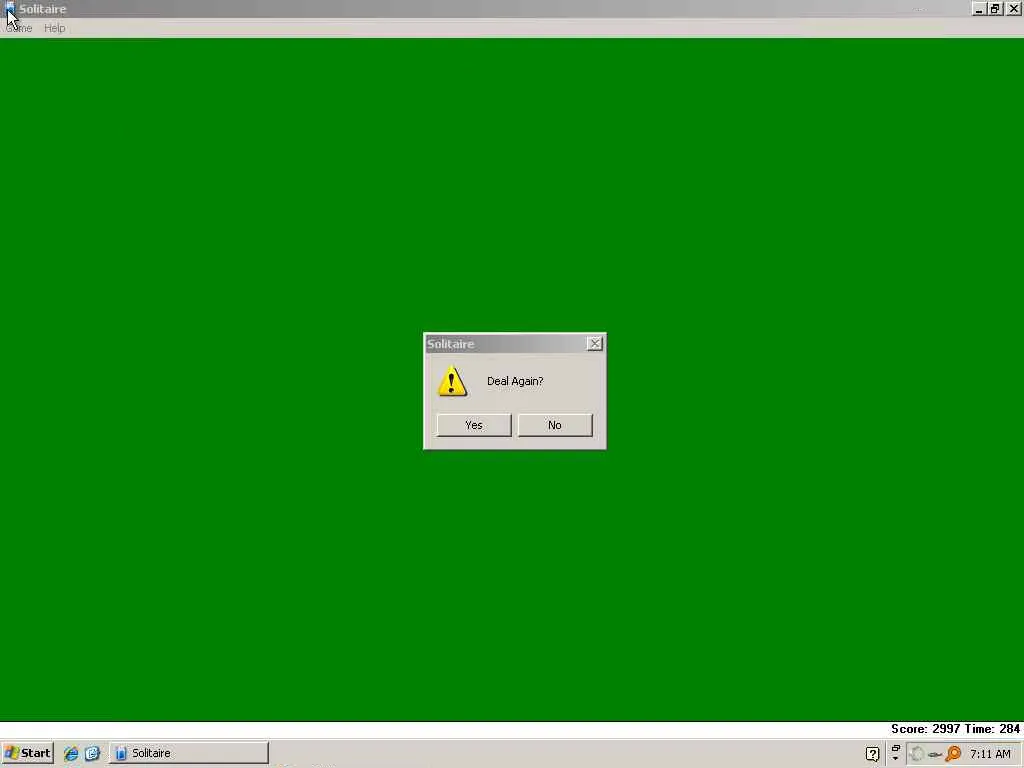Click the second quick launch icon

(x=92, y=754)
